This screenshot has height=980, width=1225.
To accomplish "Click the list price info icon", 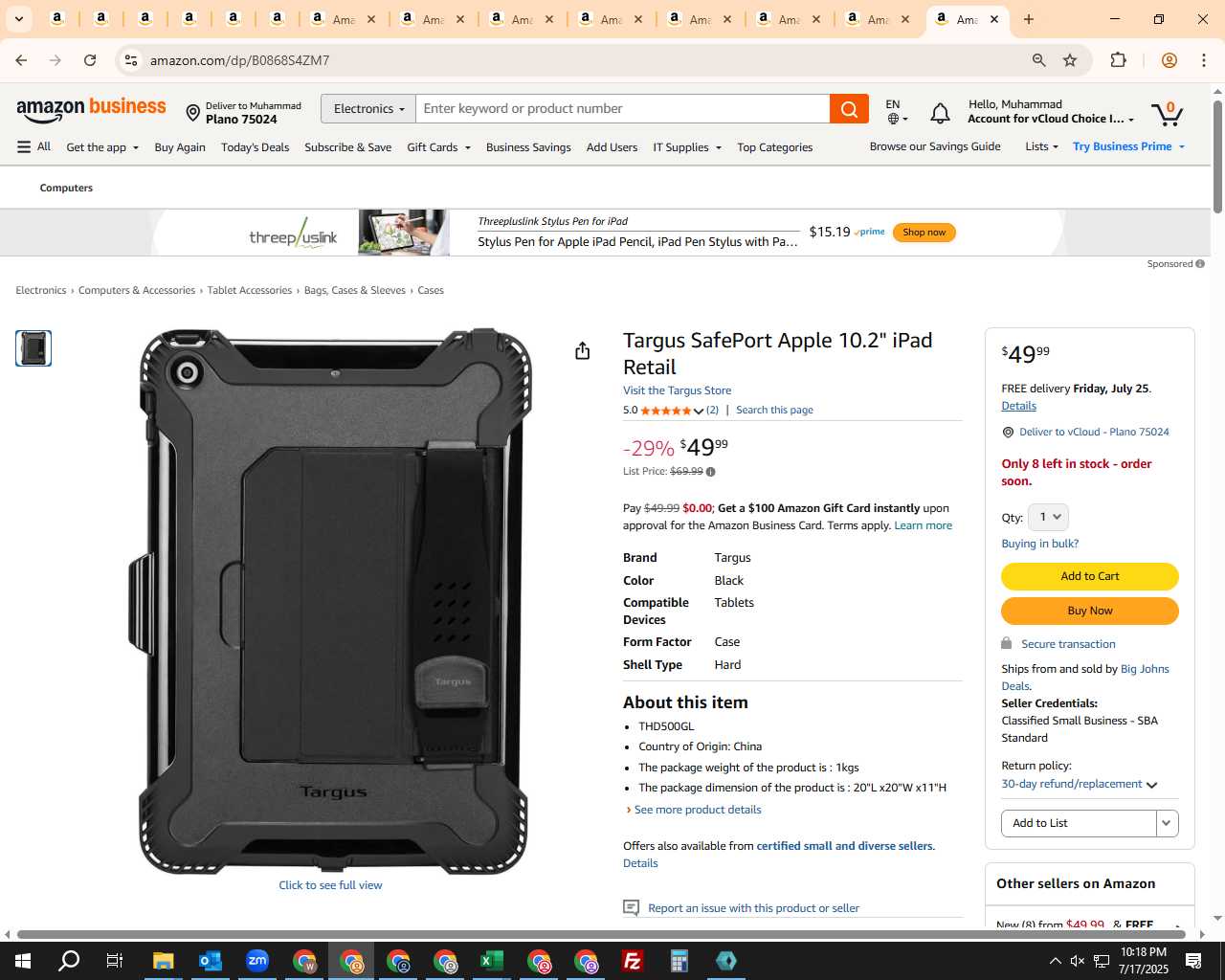I will click(x=710, y=472).
